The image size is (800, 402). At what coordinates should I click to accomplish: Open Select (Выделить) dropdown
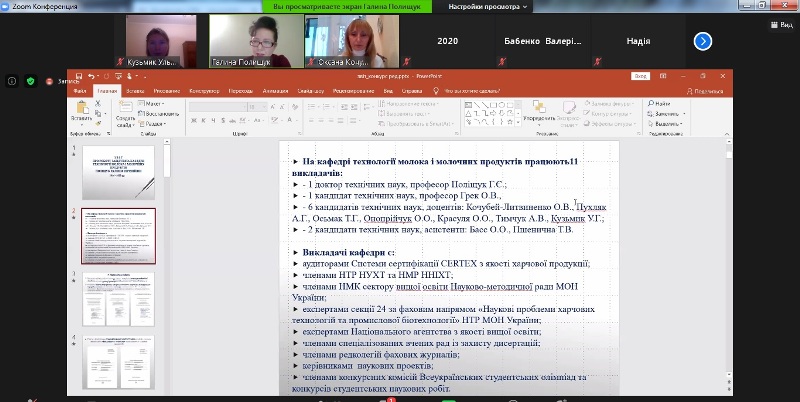click(x=667, y=123)
